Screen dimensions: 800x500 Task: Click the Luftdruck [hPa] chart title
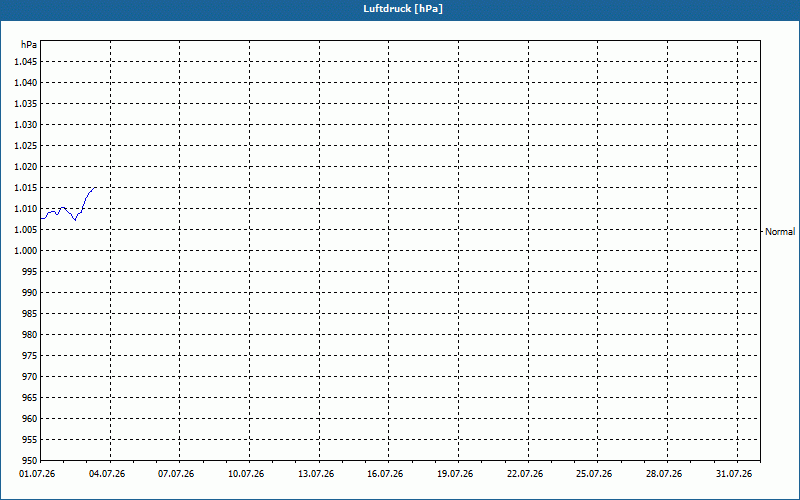click(403, 9)
